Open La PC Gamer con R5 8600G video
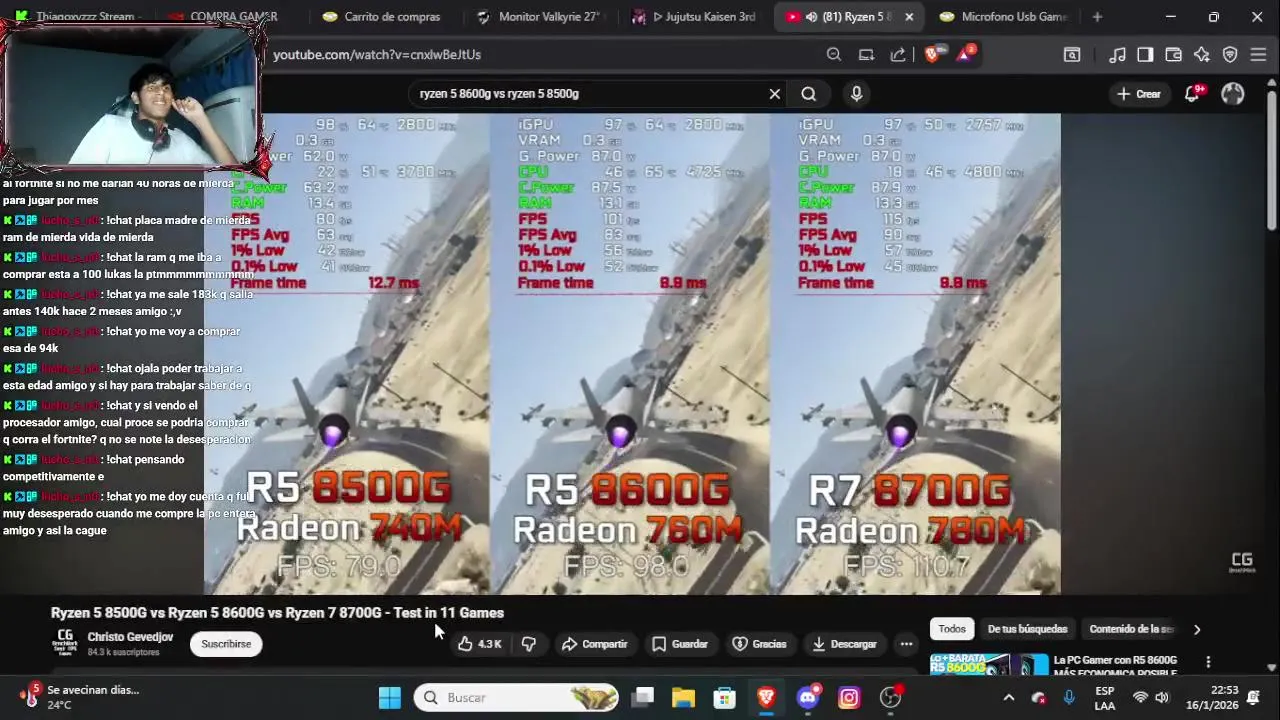 (1115, 666)
